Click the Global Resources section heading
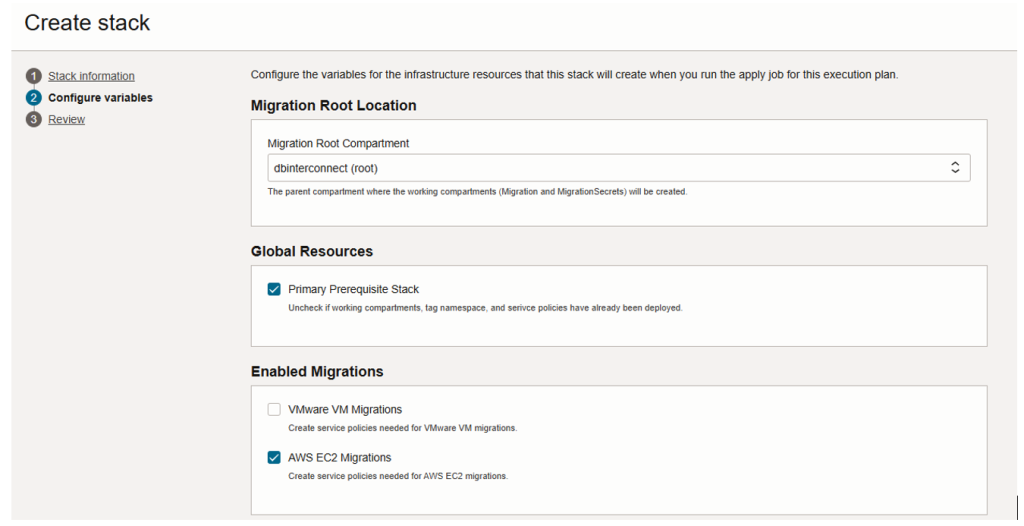1024x526 pixels. coord(311,251)
